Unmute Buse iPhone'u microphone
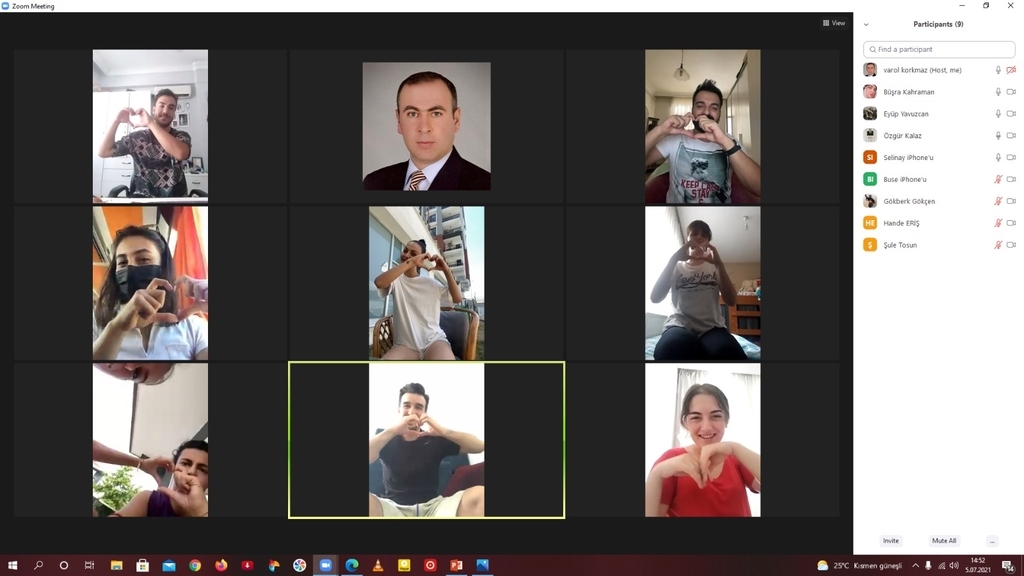Viewport: 1024px width, 576px height. click(997, 180)
